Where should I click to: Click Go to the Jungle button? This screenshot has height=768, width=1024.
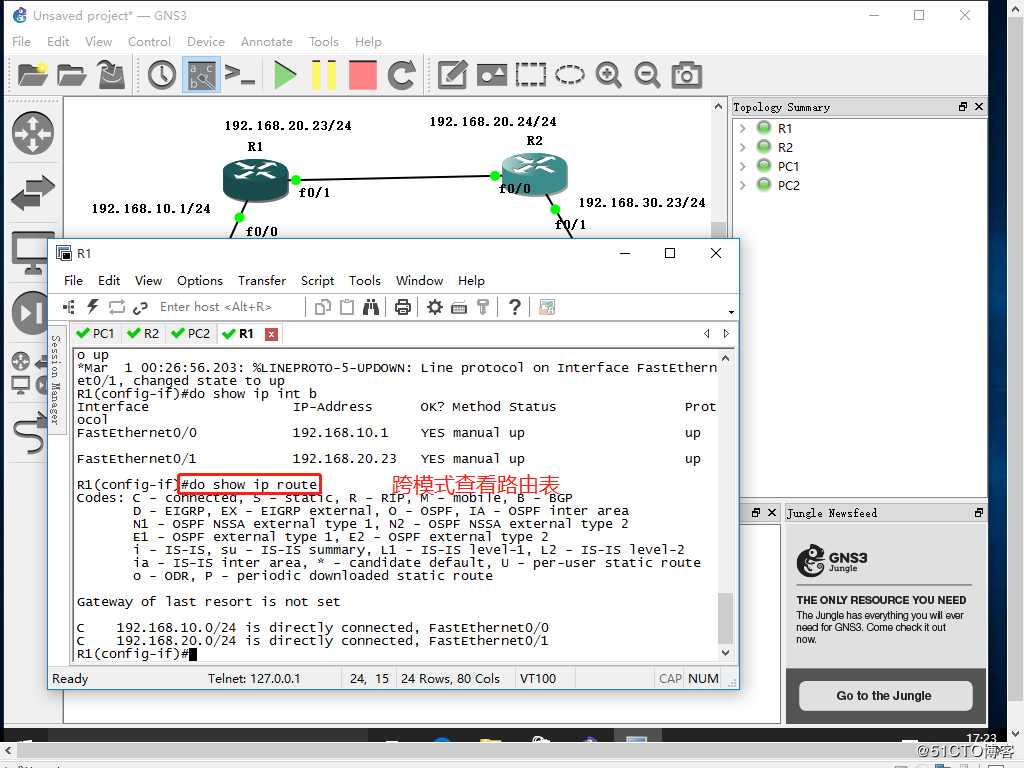(x=884, y=696)
